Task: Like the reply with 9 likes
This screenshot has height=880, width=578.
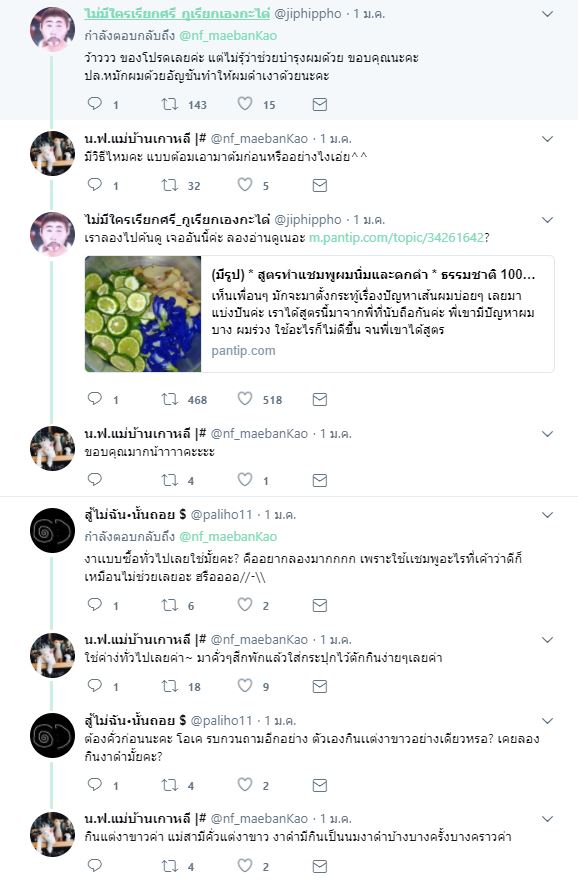Action: [245, 685]
